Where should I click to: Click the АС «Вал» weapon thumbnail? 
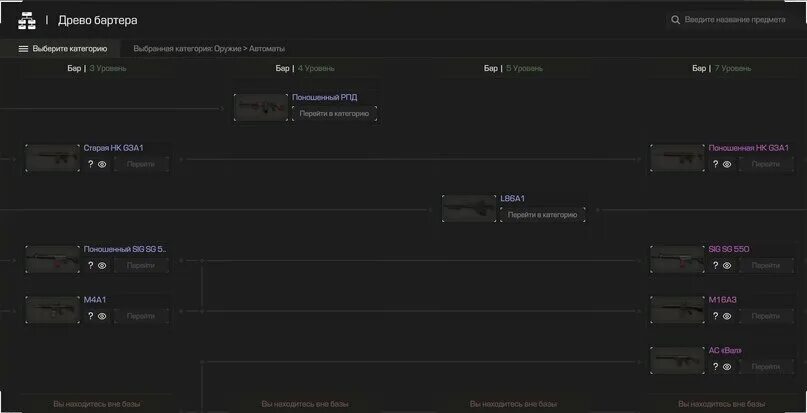[x=677, y=360]
